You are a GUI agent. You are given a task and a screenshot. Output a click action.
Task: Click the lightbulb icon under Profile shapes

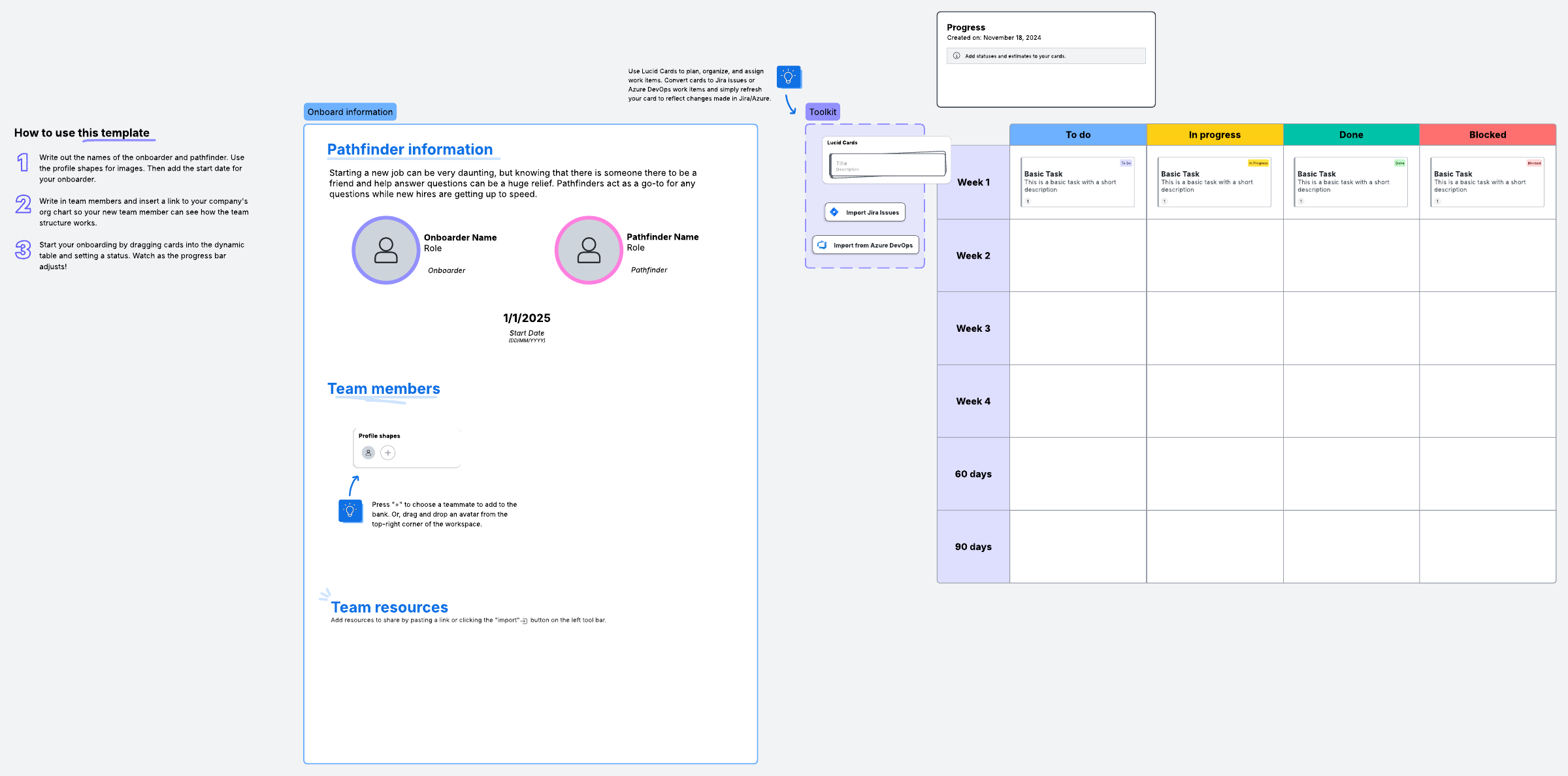(x=350, y=511)
